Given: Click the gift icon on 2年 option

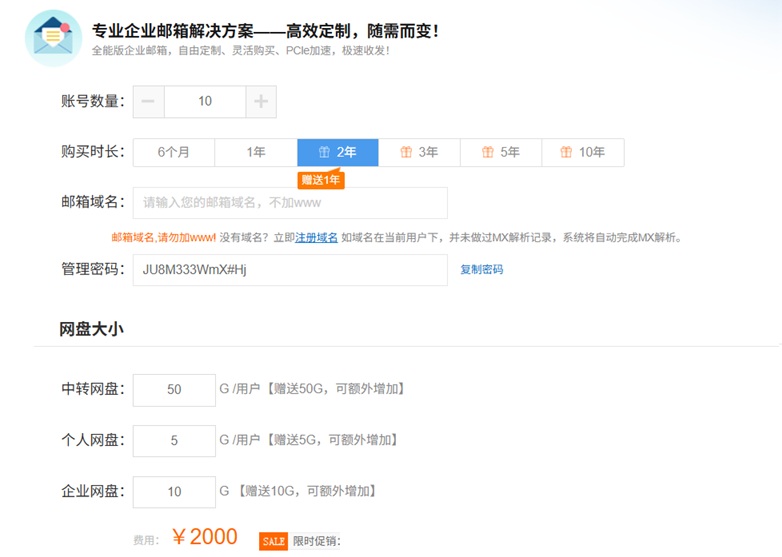Looking at the screenshot, I should tap(324, 152).
